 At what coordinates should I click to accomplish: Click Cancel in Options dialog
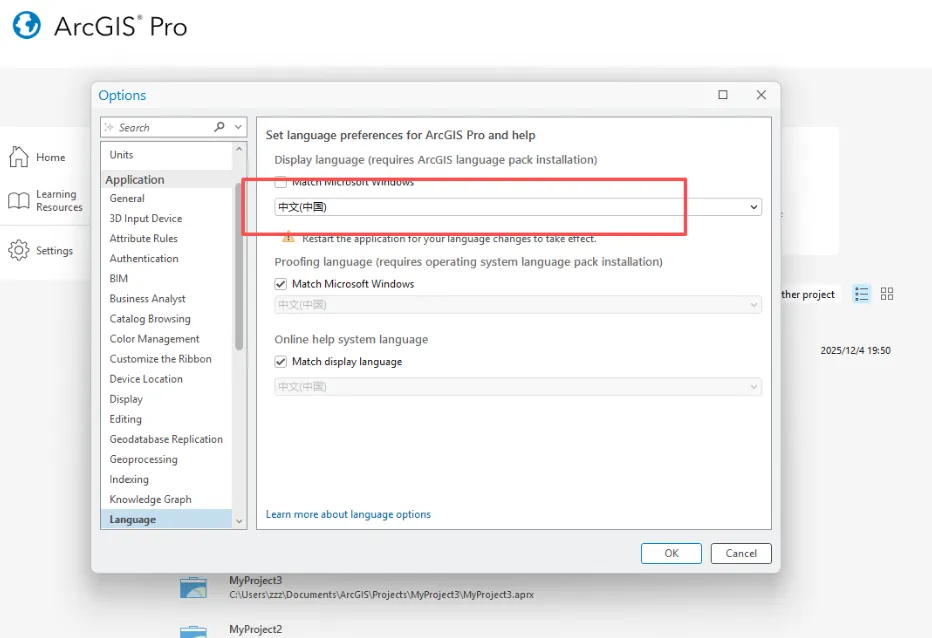(x=741, y=553)
